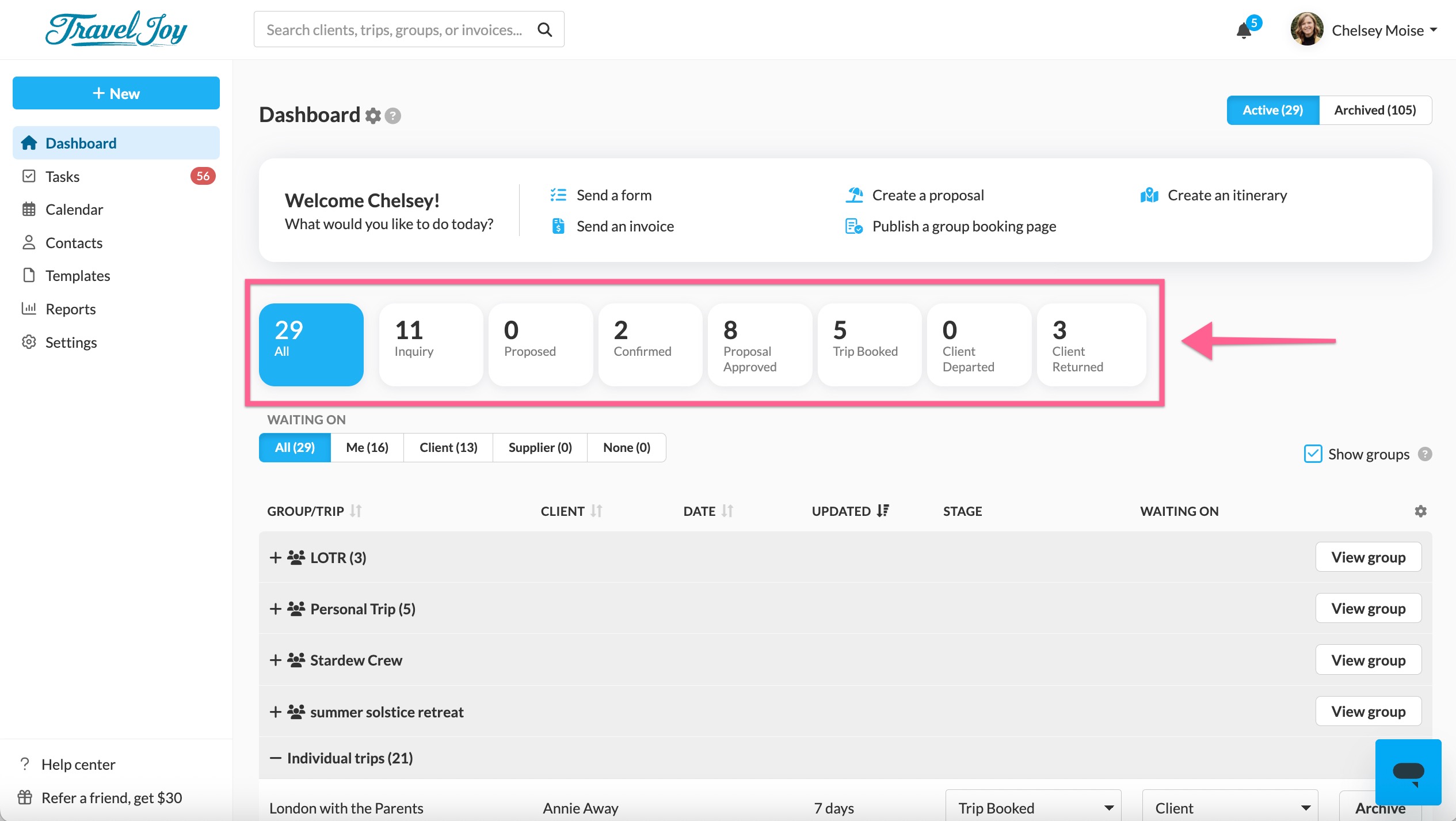The image size is (1456, 821).
Task: Open the Trip Booked stage dropdown
Action: (x=1033, y=808)
